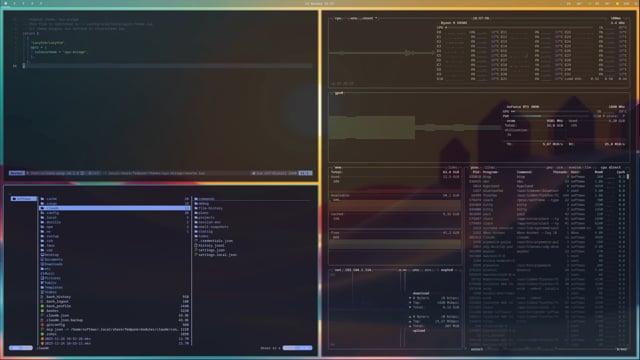Screen dimensions: 640x360
Task: Click the .gitconfig file icon
Action: 42,325
